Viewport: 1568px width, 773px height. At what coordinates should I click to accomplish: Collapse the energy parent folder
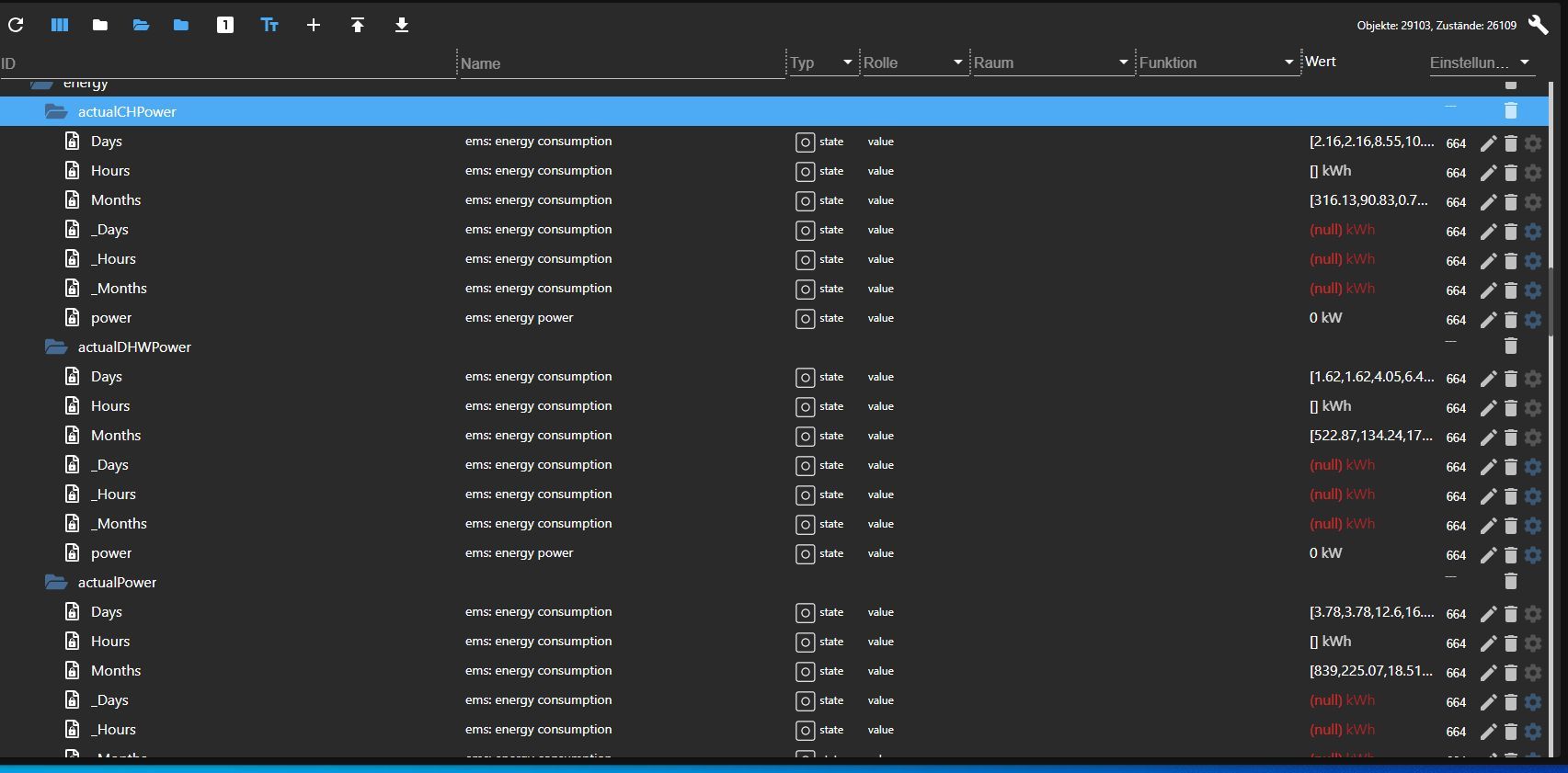tap(41, 84)
